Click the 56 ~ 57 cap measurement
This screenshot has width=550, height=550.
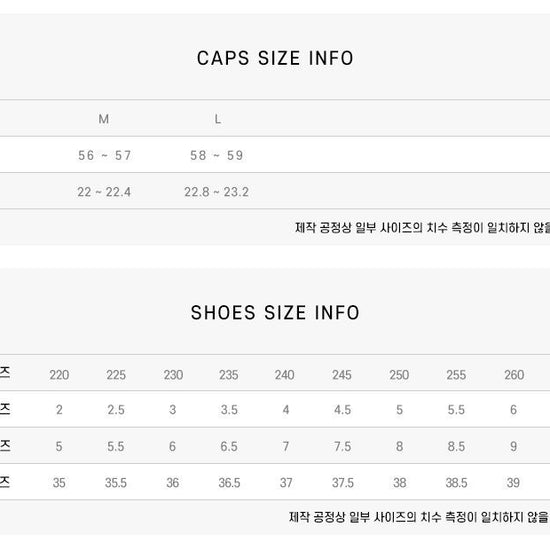[104, 155]
